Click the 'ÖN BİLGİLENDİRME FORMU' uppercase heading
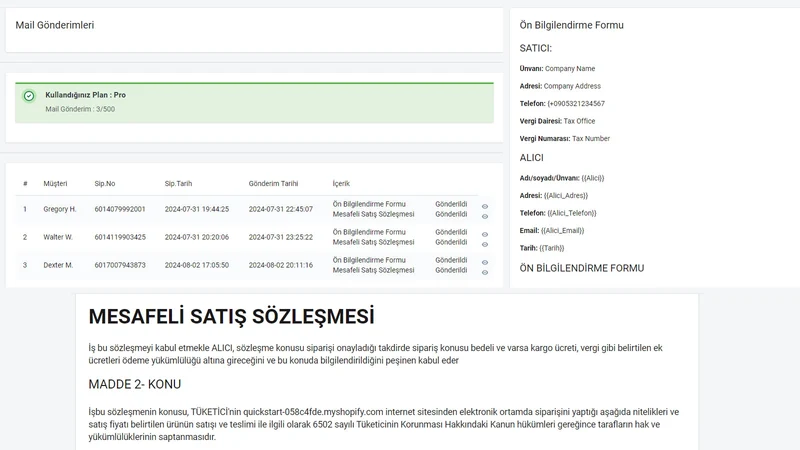Viewport: 800px width, 450px height. coord(582,268)
